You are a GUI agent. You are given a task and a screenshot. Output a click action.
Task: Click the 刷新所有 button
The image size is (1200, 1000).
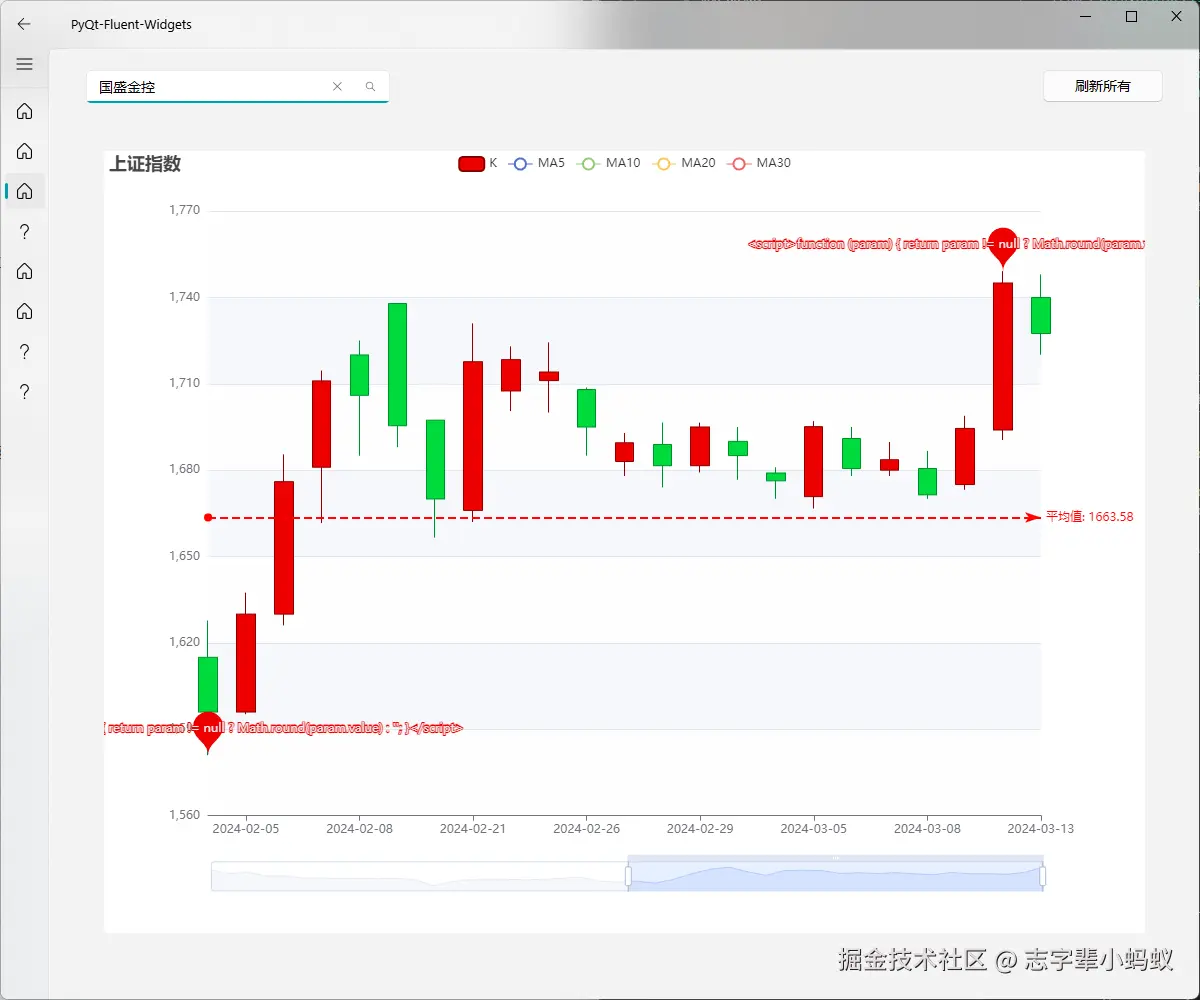click(x=1103, y=86)
